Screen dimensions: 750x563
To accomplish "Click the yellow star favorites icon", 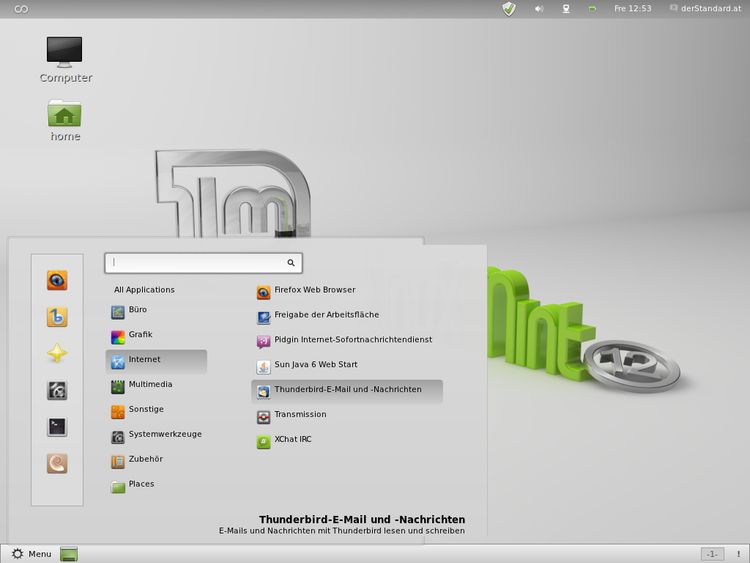I will click(x=57, y=354).
